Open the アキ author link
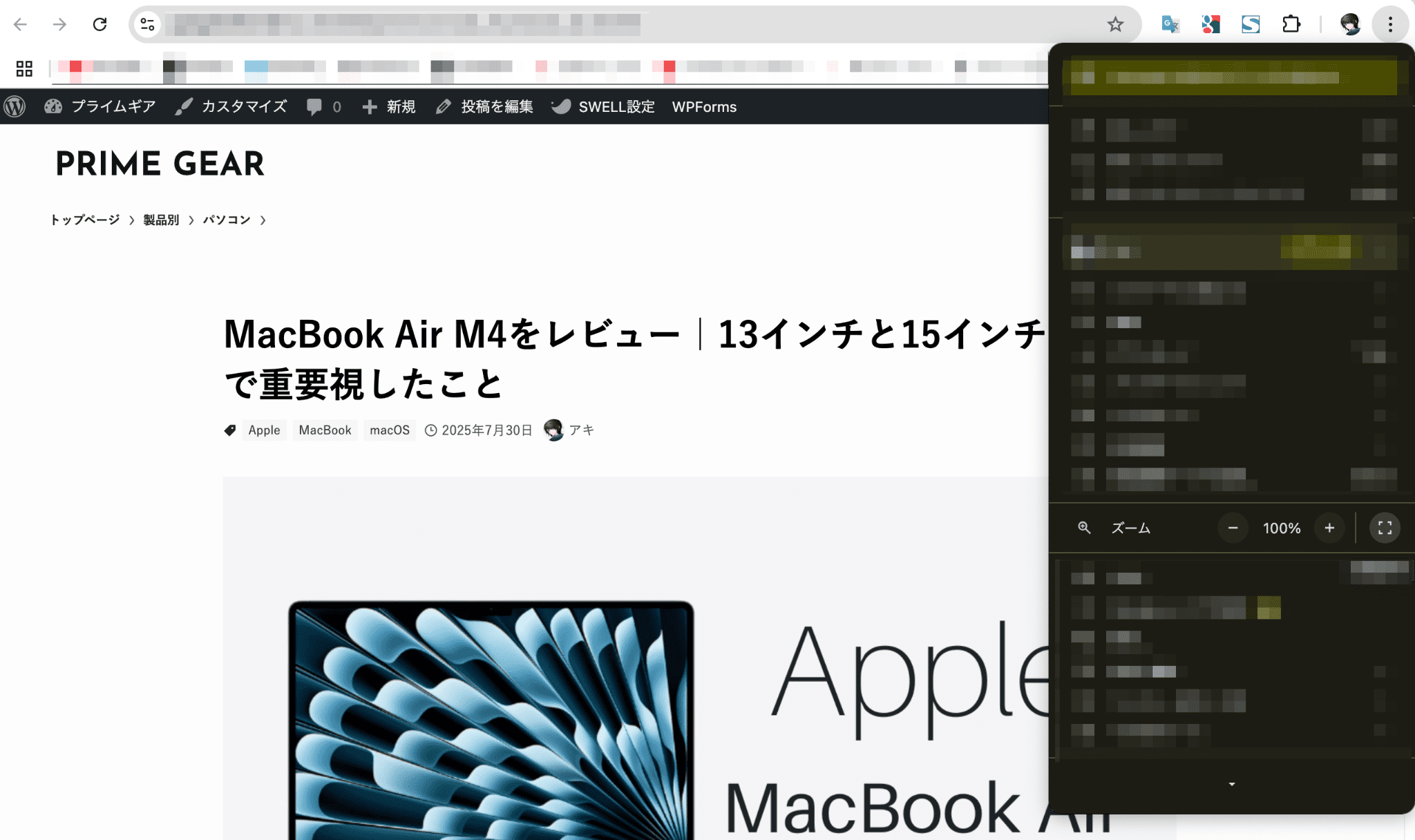The height and width of the screenshot is (840, 1415). click(x=581, y=430)
